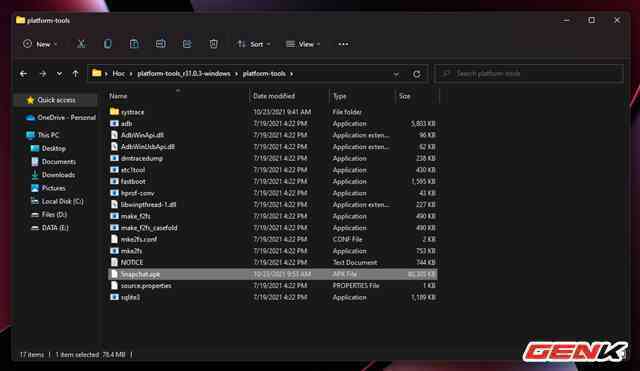Image resolution: width=640 pixels, height=371 pixels.
Task: Open Downloads in the sidebar
Action: click(53, 175)
